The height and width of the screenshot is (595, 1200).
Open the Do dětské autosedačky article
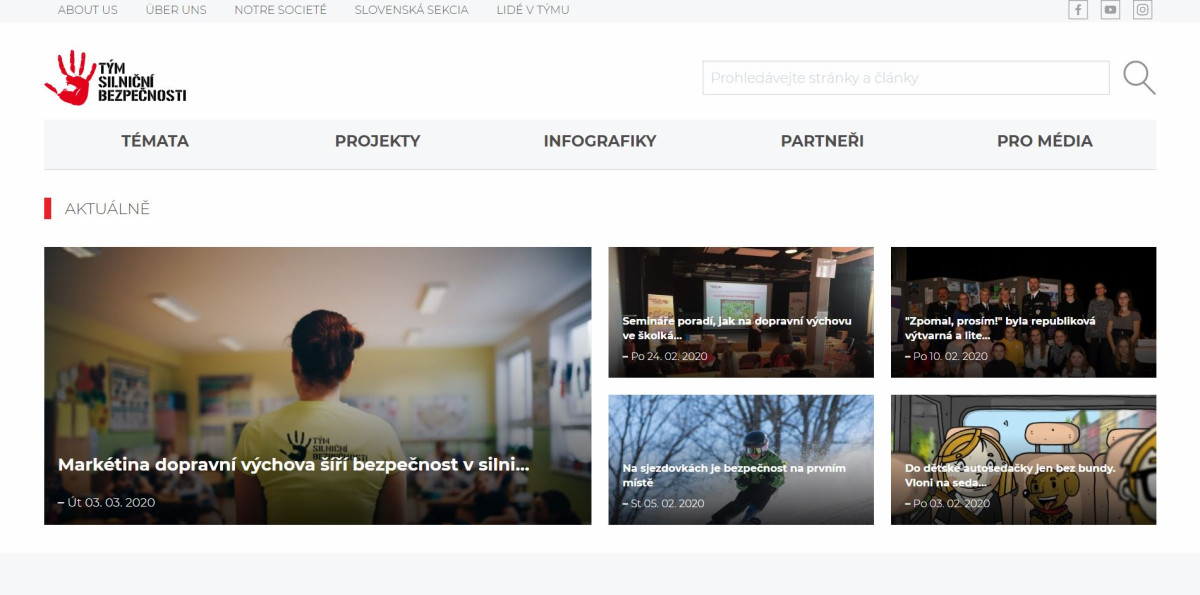(1023, 460)
